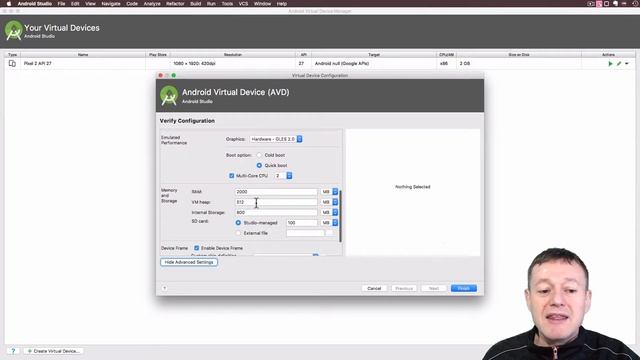Click the Internal Storage value field
Image resolution: width=640 pixels, height=360 pixels.
tap(276, 212)
